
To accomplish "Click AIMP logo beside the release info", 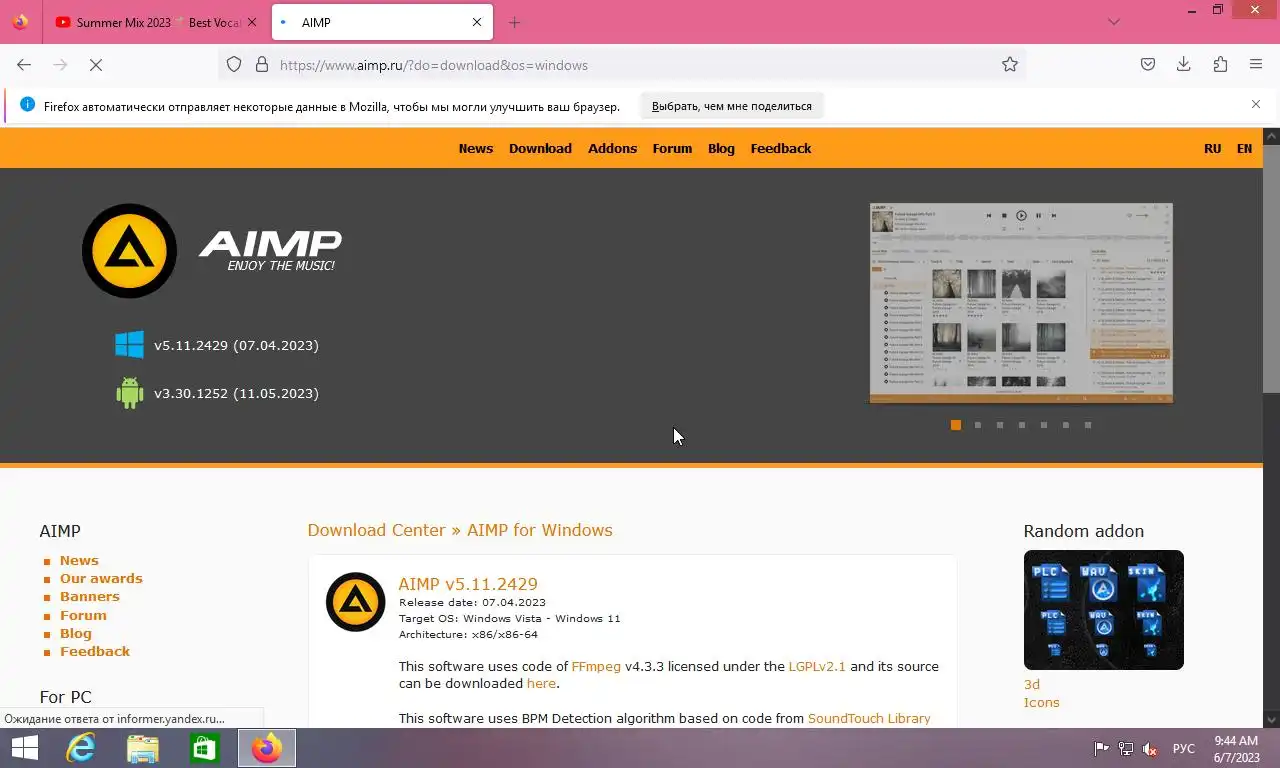I will 355,602.
